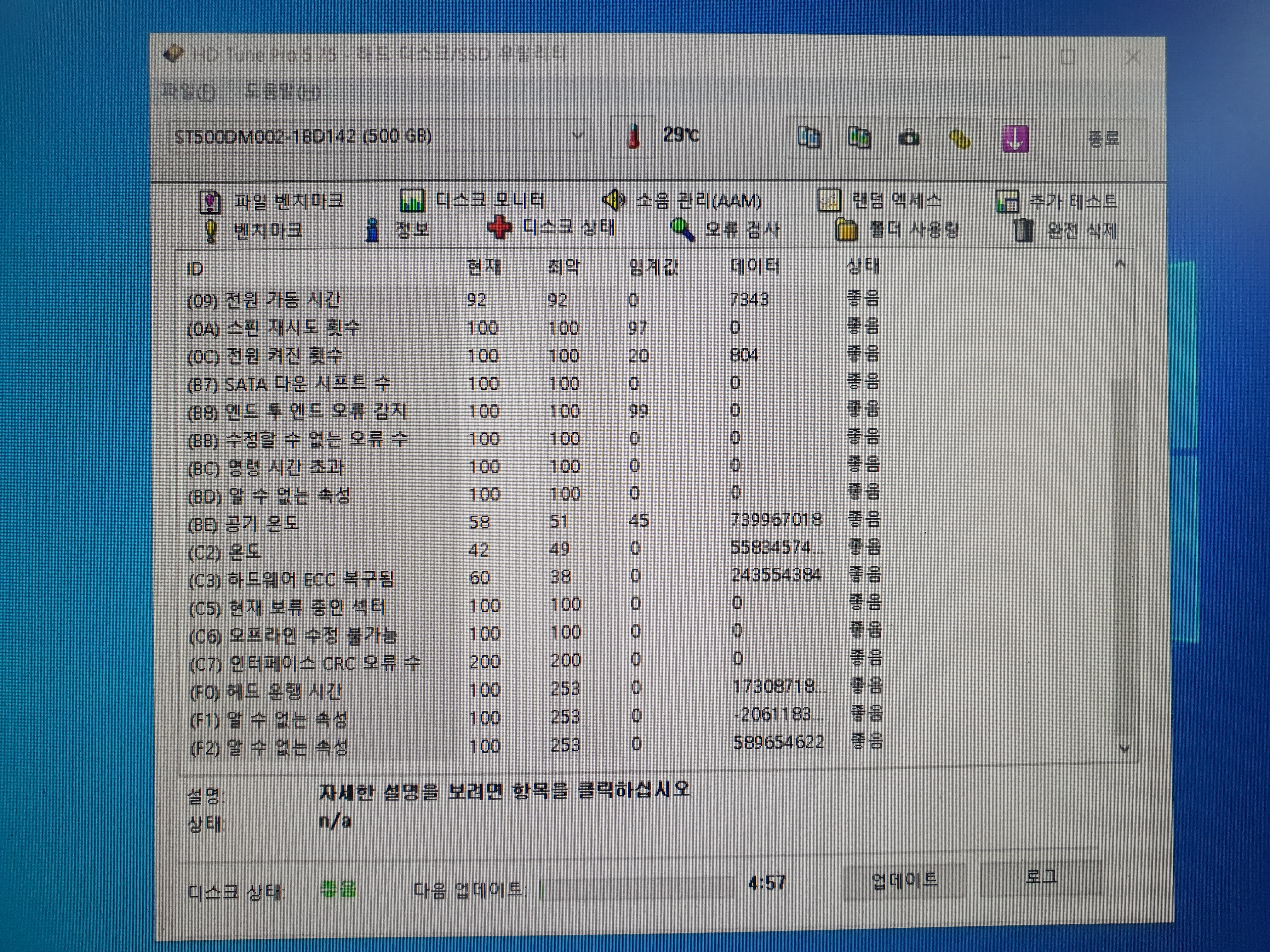The width and height of the screenshot is (1270, 952).
Task: Click the 다음 업데이트 progress bar
Action: tap(637, 888)
